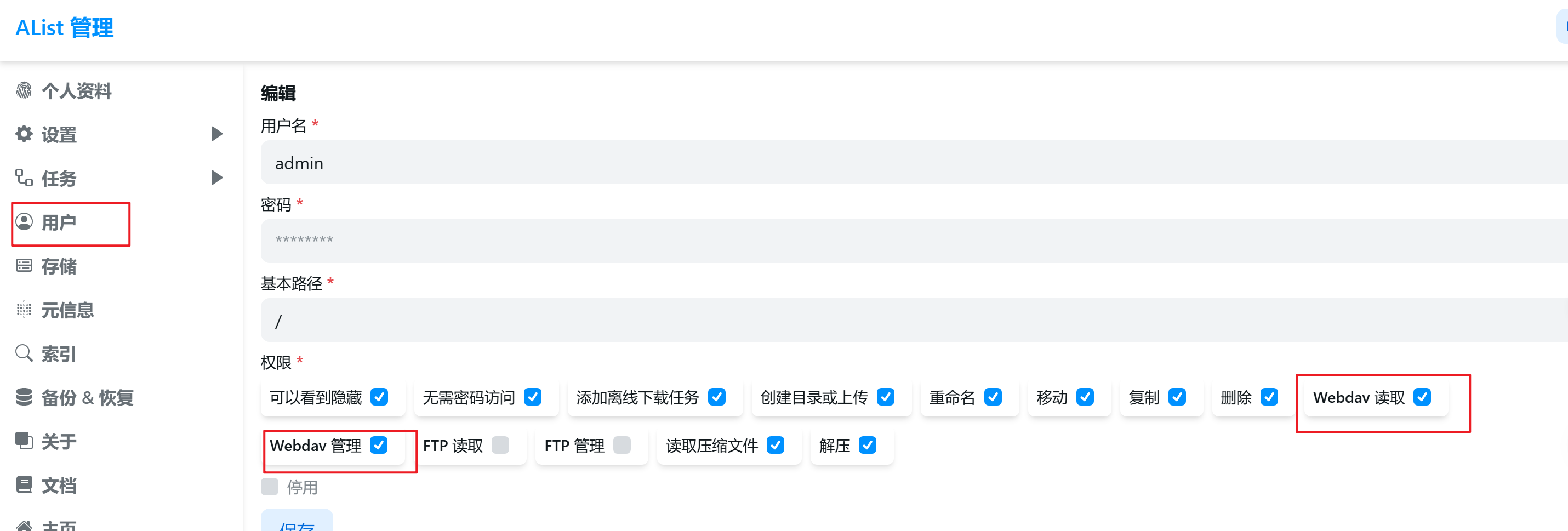
Task: Click the 元信息 dotted grid icon
Action: click(x=24, y=310)
